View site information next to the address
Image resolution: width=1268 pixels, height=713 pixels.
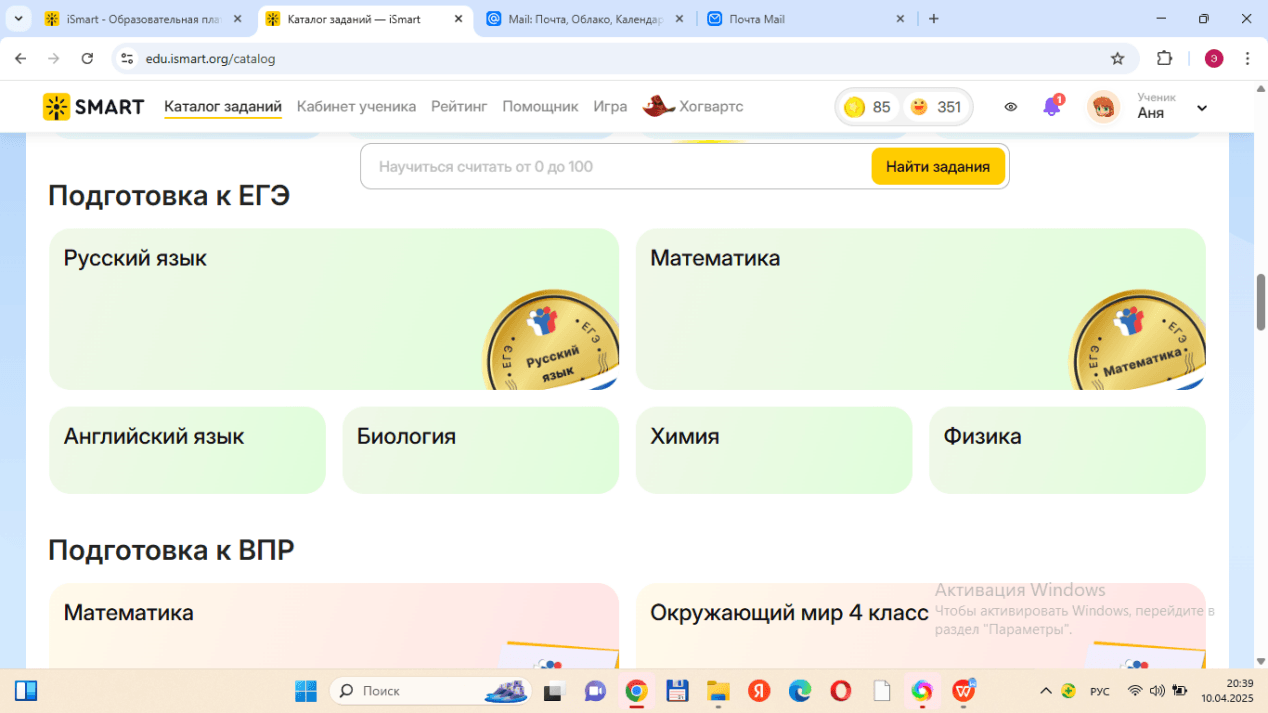tap(127, 59)
